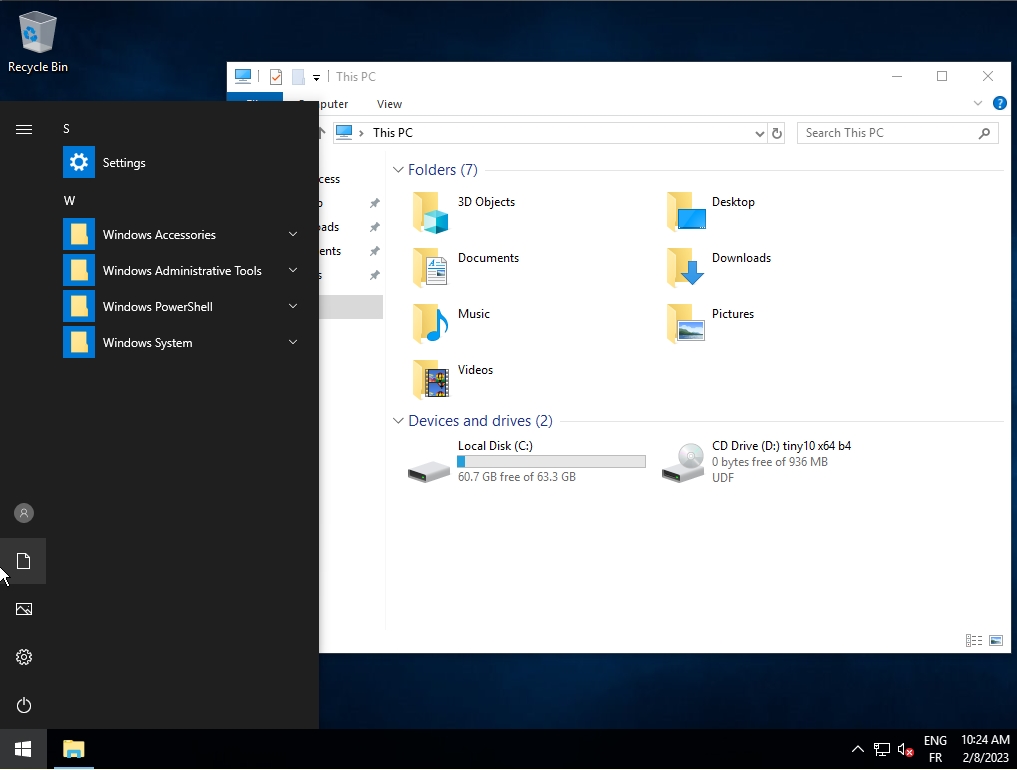Click the network status tray icon
This screenshot has height=770, width=1017.
click(x=881, y=750)
